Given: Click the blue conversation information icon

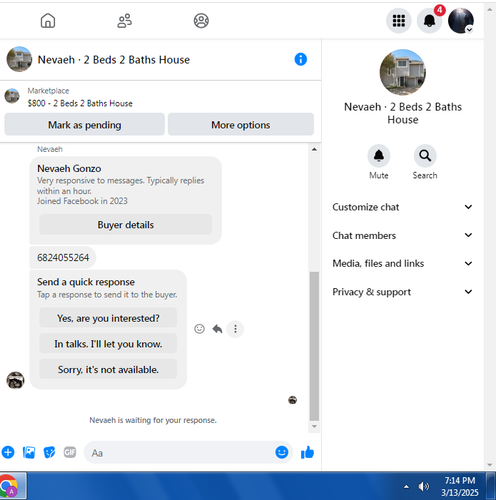Looking at the screenshot, I should pos(301,59).
